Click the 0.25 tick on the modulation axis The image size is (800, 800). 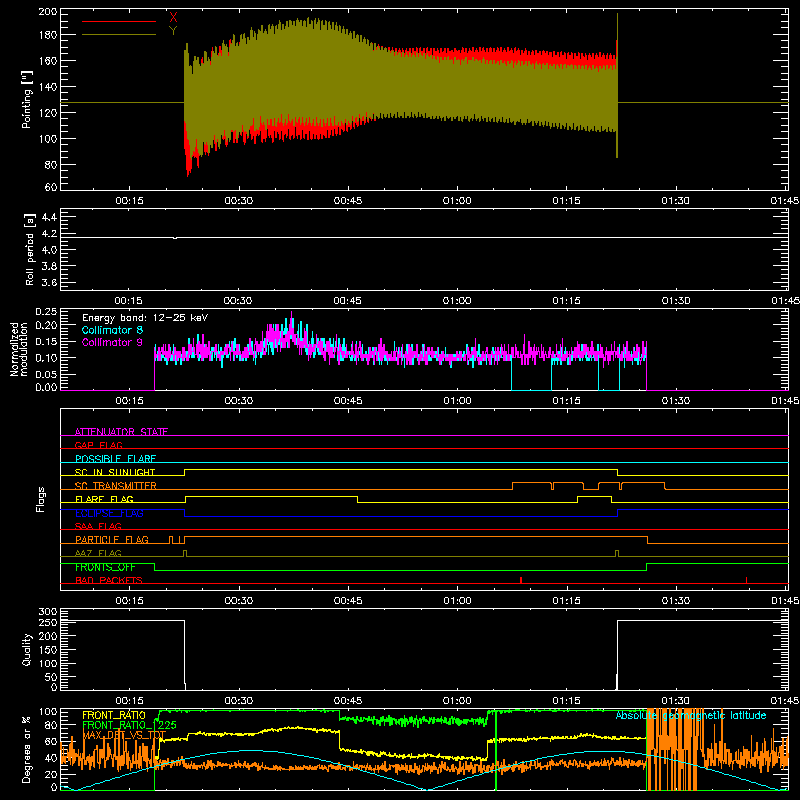pyautogui.click(x=47, y=312)
